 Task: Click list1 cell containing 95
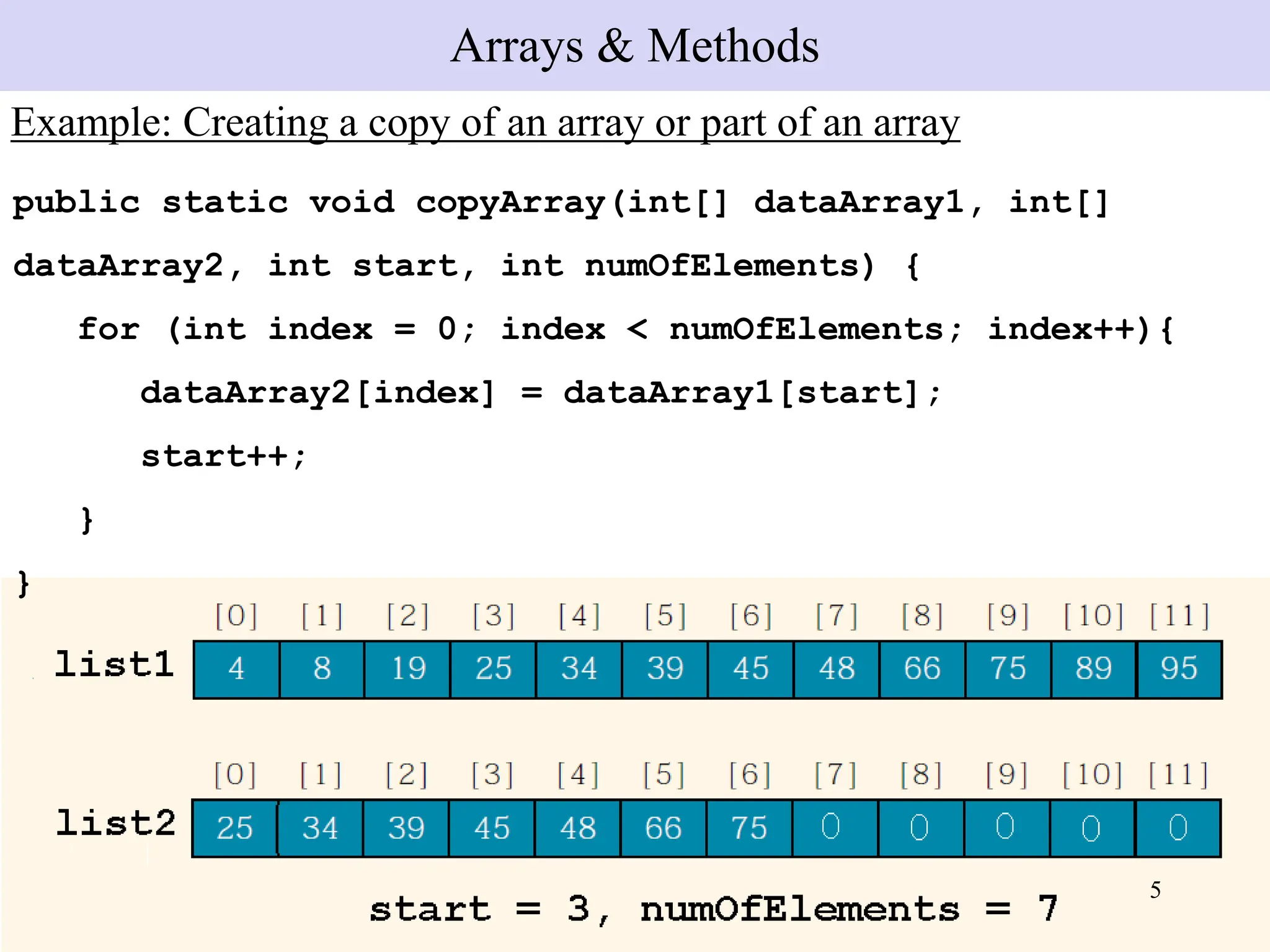point(1179,669)
